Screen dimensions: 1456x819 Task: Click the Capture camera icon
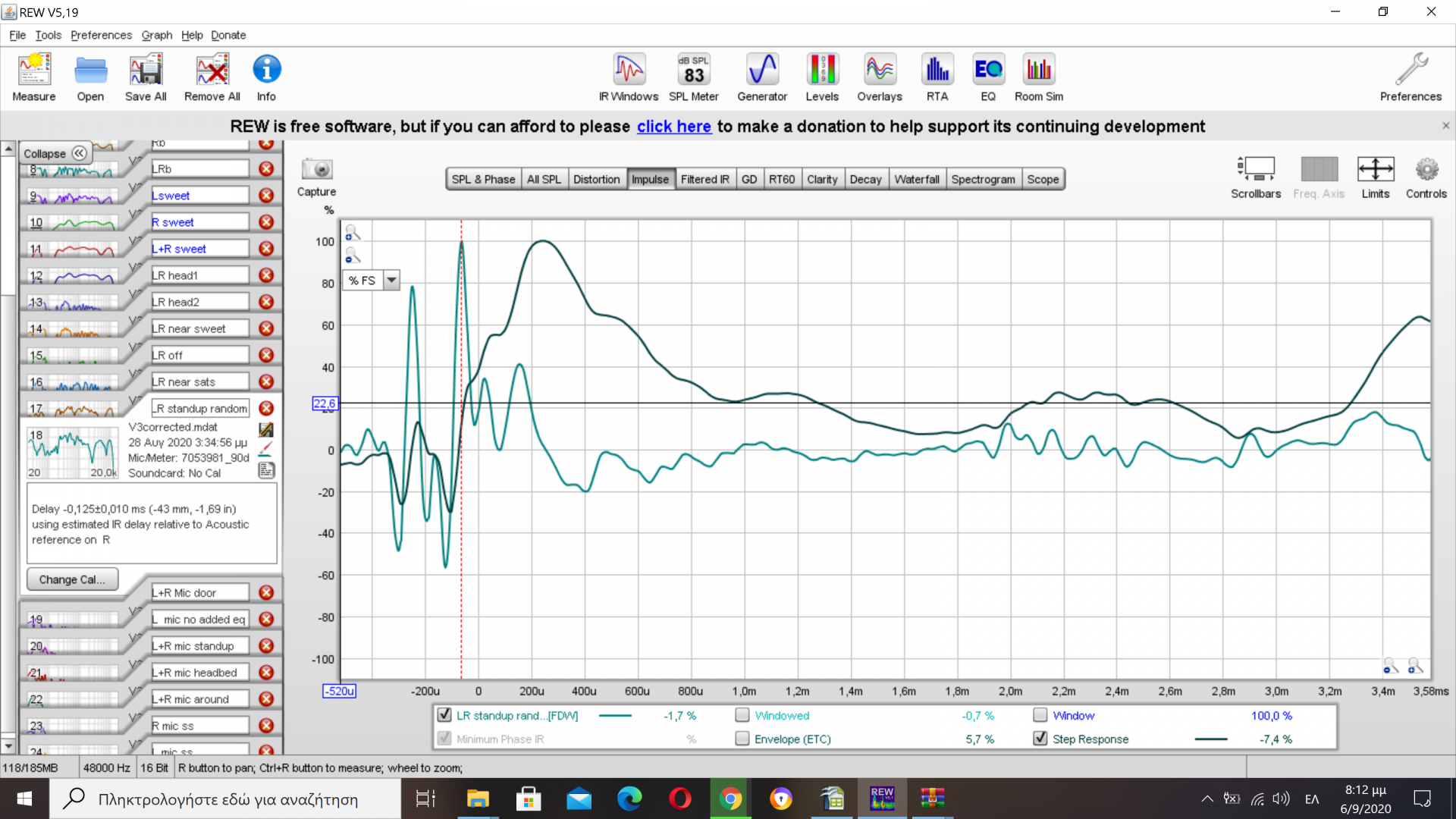tap(316, 170)
